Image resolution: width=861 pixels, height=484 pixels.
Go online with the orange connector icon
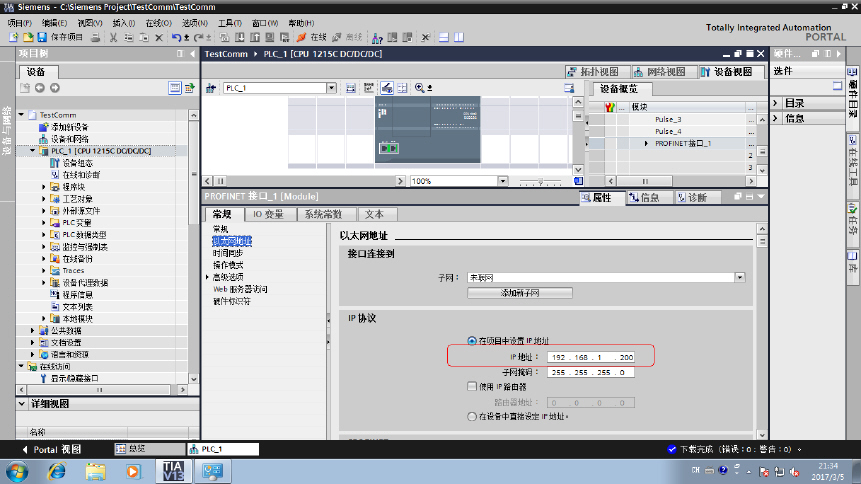(301, 37)
